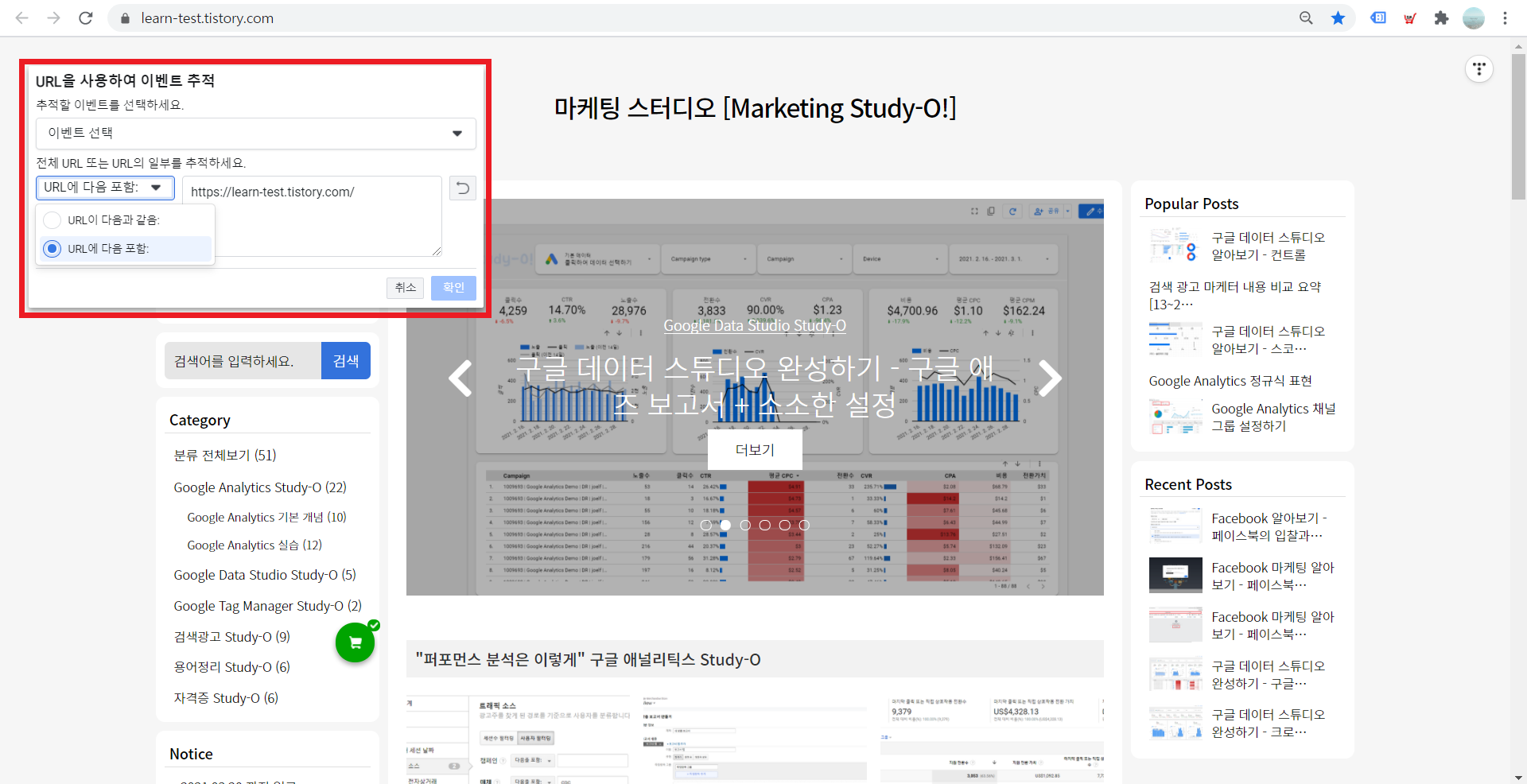Viewport: 1527px width, 784px height.
Task: Open the red cart extension icon
Action: (1410, 17)
